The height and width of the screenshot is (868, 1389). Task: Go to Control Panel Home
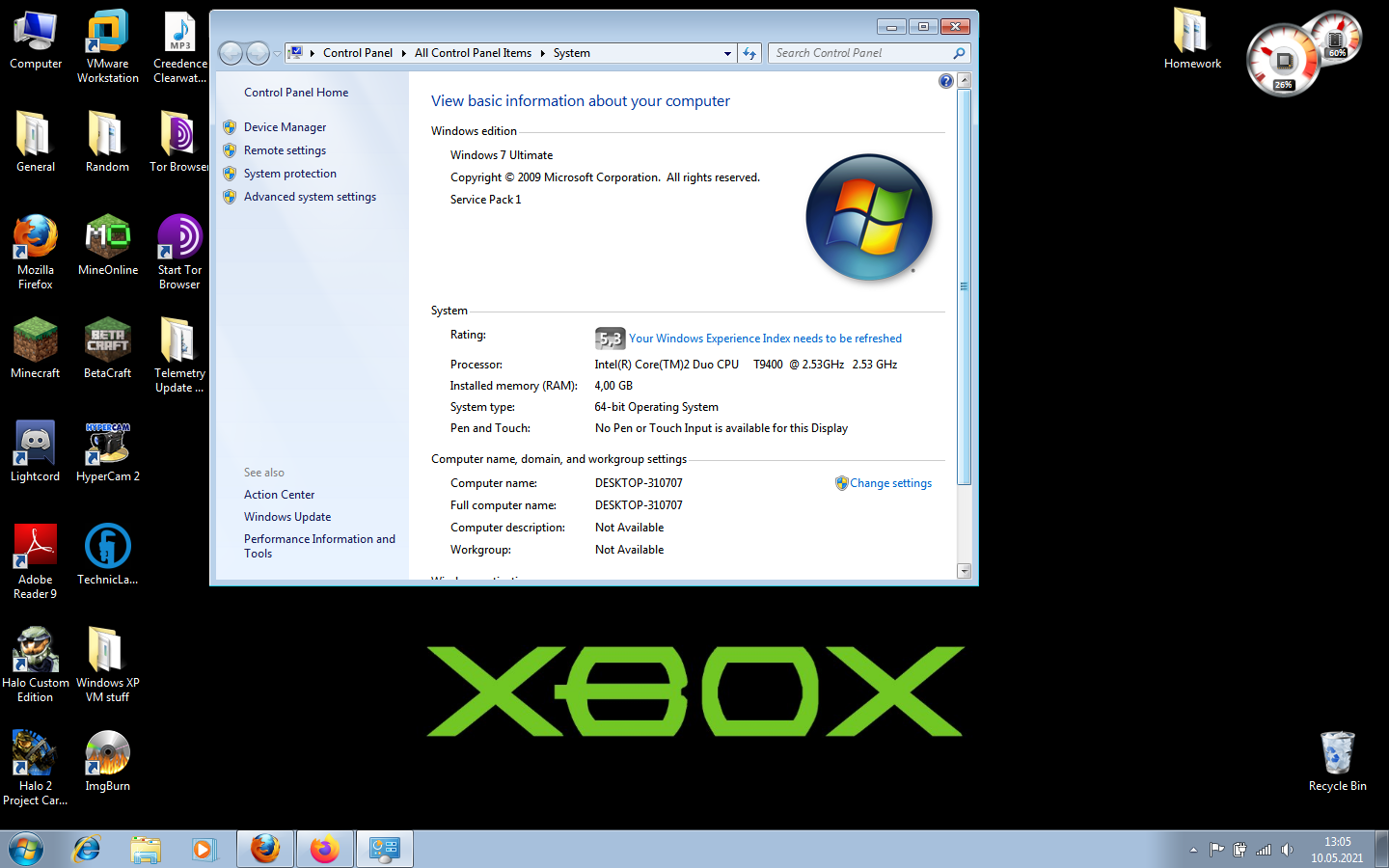point(296,93)
